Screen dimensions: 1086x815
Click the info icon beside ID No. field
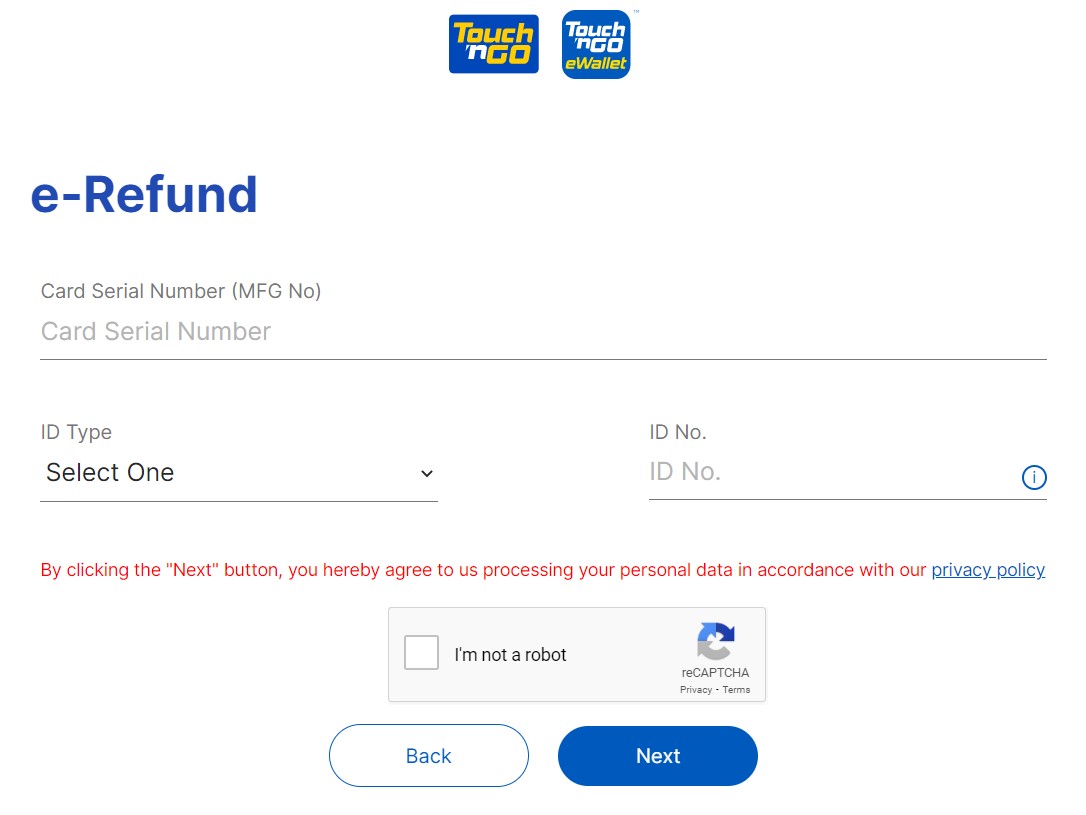pos(1034,477)
